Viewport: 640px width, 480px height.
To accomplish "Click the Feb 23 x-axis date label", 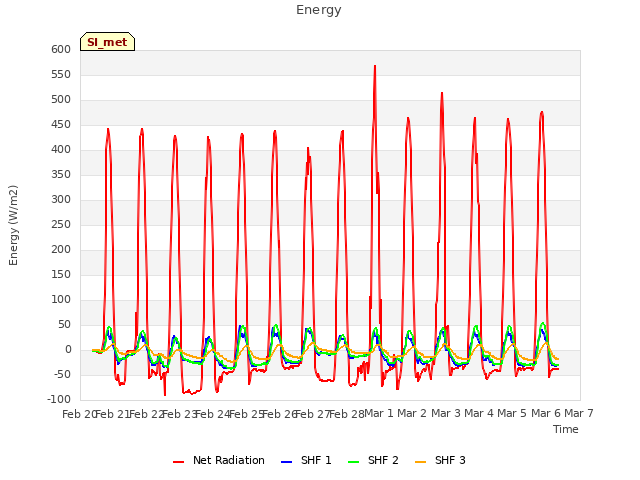I will coord(179,414).
